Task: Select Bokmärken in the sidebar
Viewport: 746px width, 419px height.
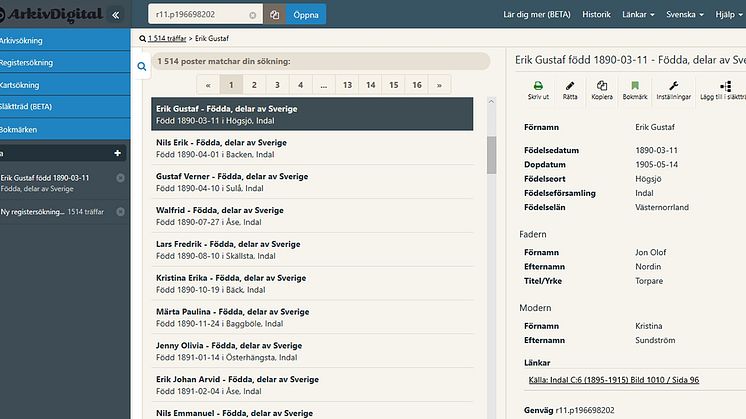Action: (x=65, y=129)
